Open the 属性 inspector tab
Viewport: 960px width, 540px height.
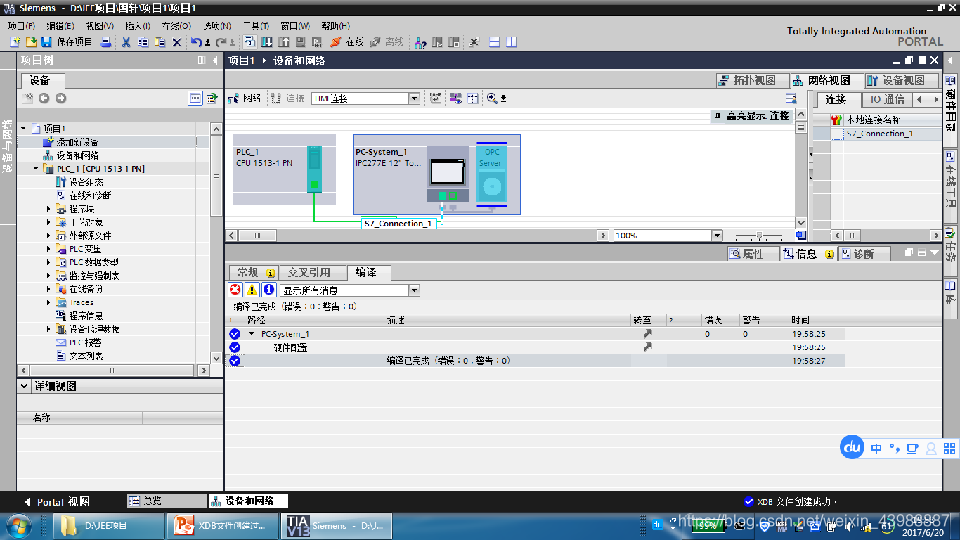[753, 254]
